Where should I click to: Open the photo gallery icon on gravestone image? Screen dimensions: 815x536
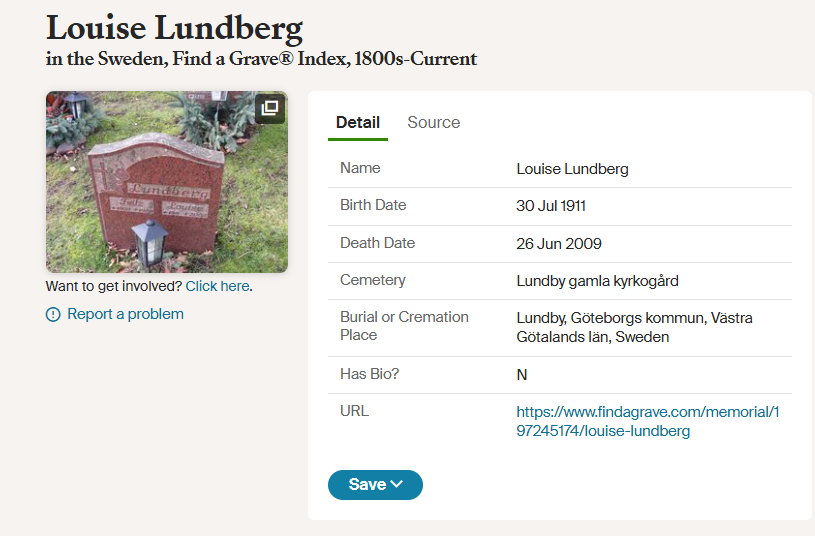(x=270, y=108)
